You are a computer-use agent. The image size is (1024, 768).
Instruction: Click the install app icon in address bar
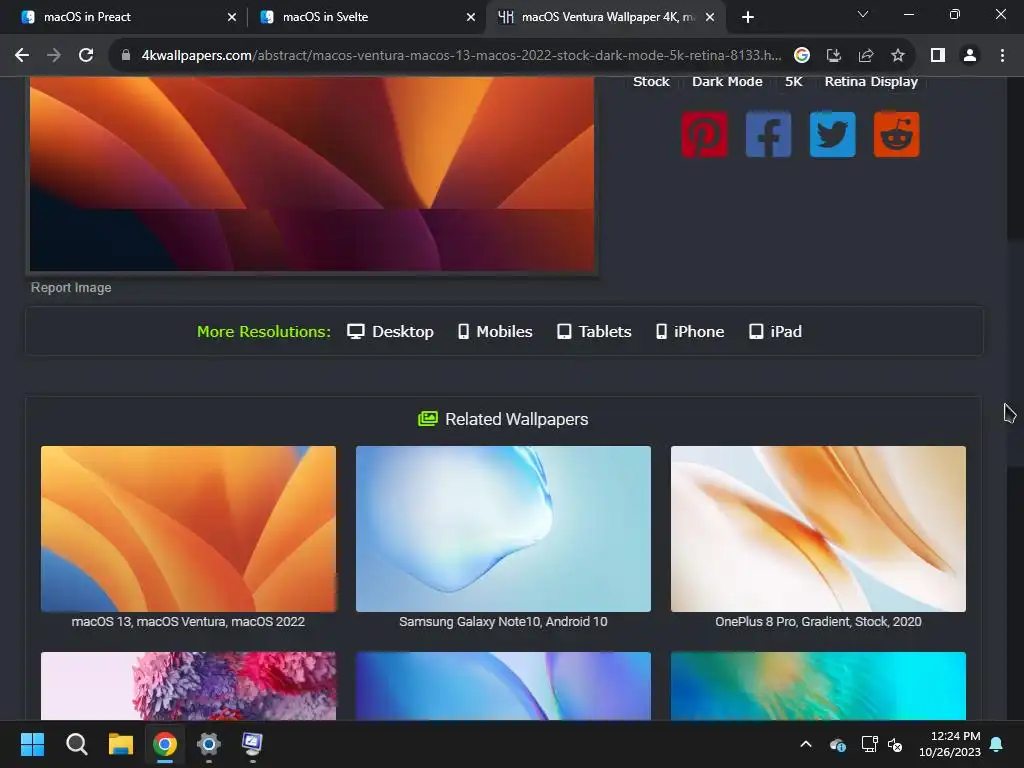pos(834,56)
